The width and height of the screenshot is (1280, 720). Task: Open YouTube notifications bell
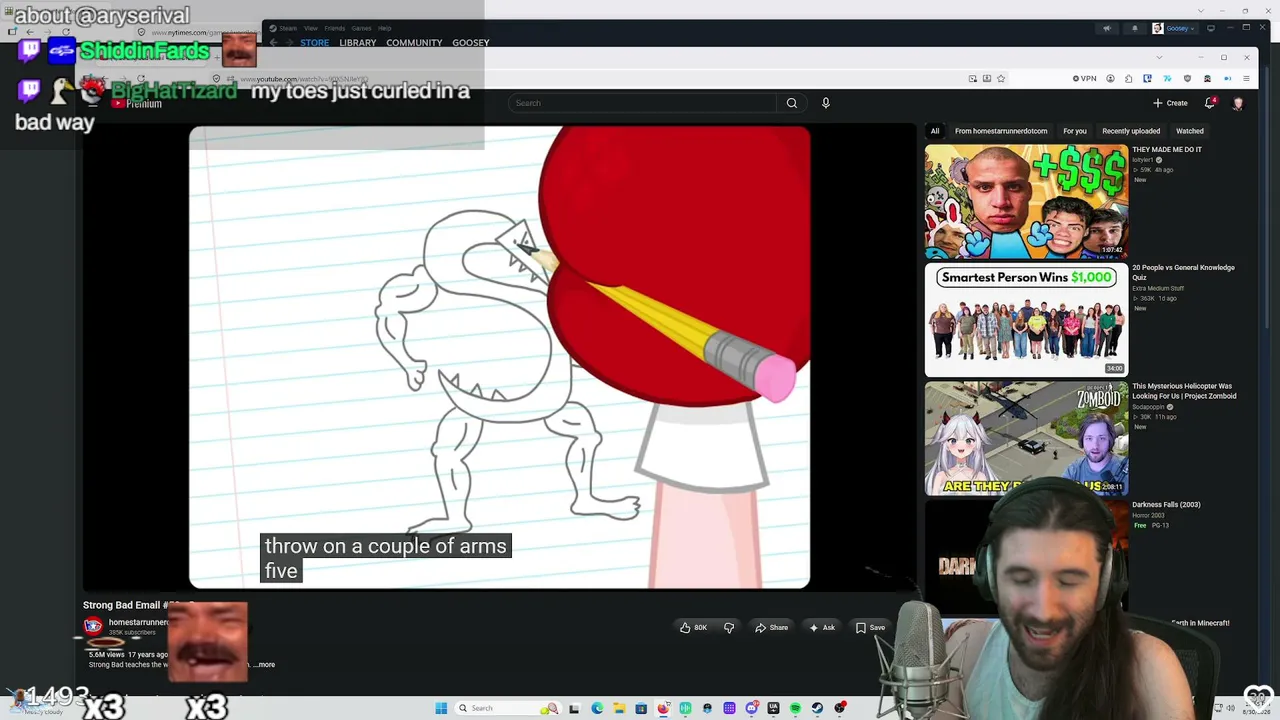1210,103
